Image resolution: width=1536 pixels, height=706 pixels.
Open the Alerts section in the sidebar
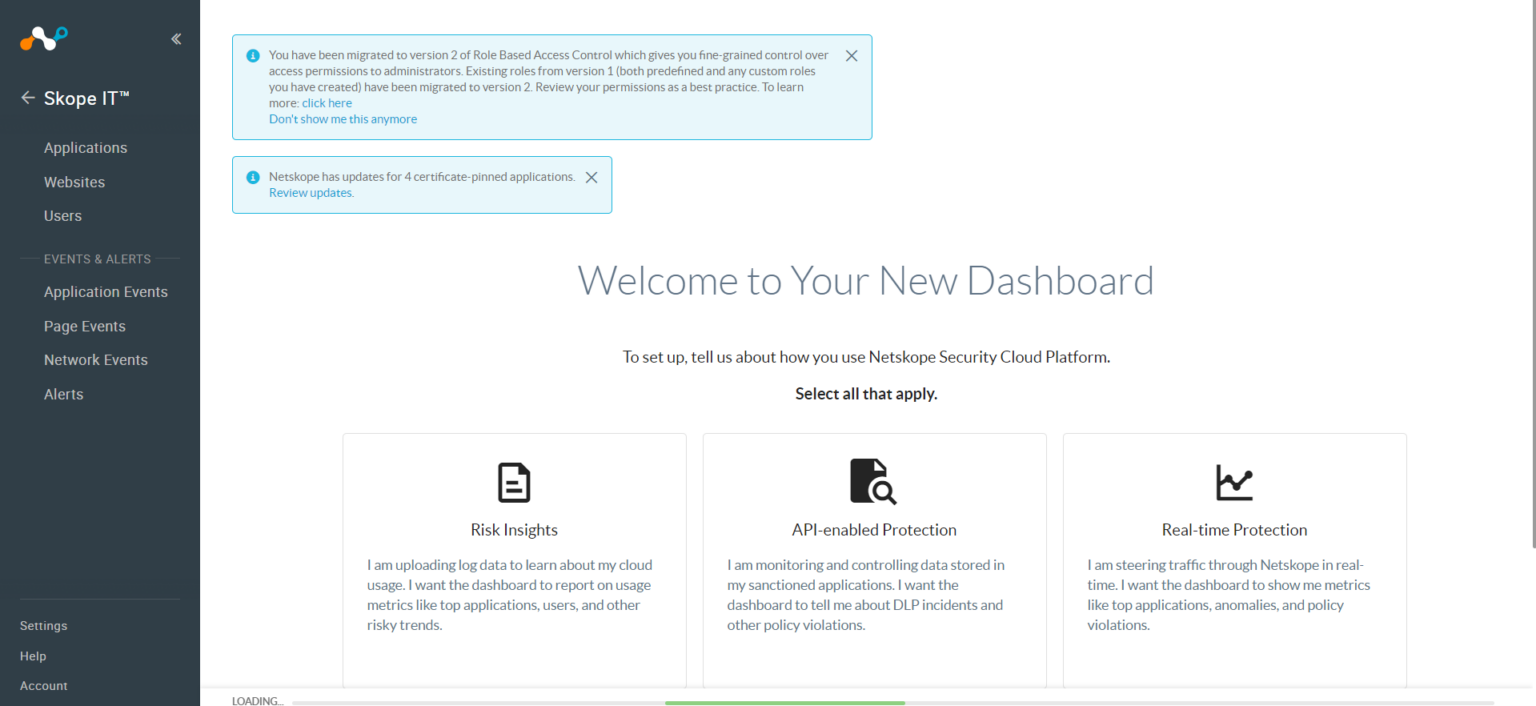[63, 394]
